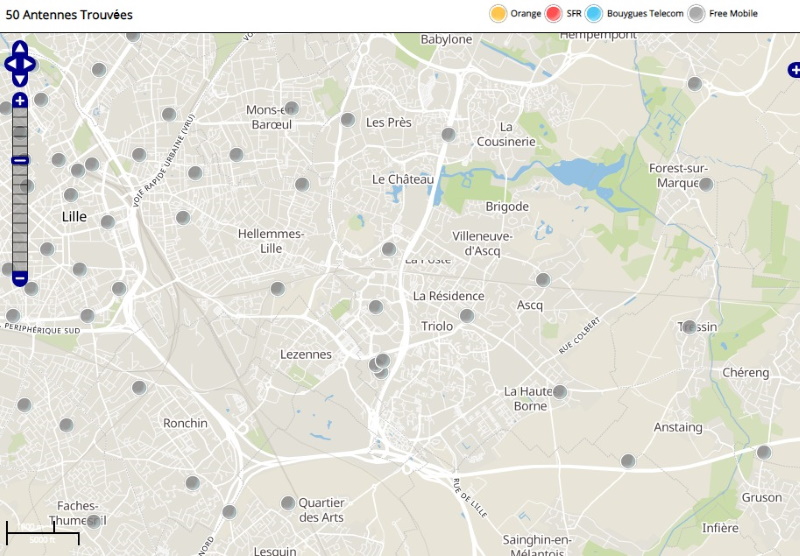
Task: Click the Chéreng map label
Action: 745,372
